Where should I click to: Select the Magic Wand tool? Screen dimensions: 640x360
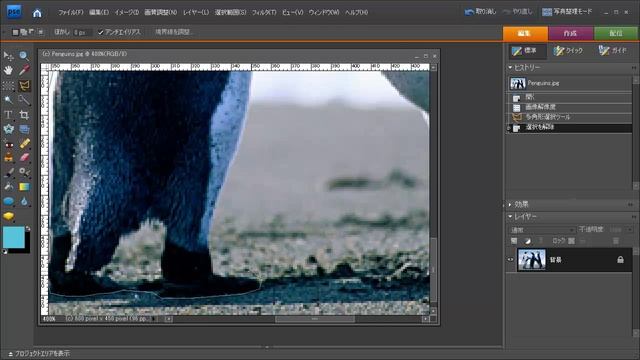point(8,100)
